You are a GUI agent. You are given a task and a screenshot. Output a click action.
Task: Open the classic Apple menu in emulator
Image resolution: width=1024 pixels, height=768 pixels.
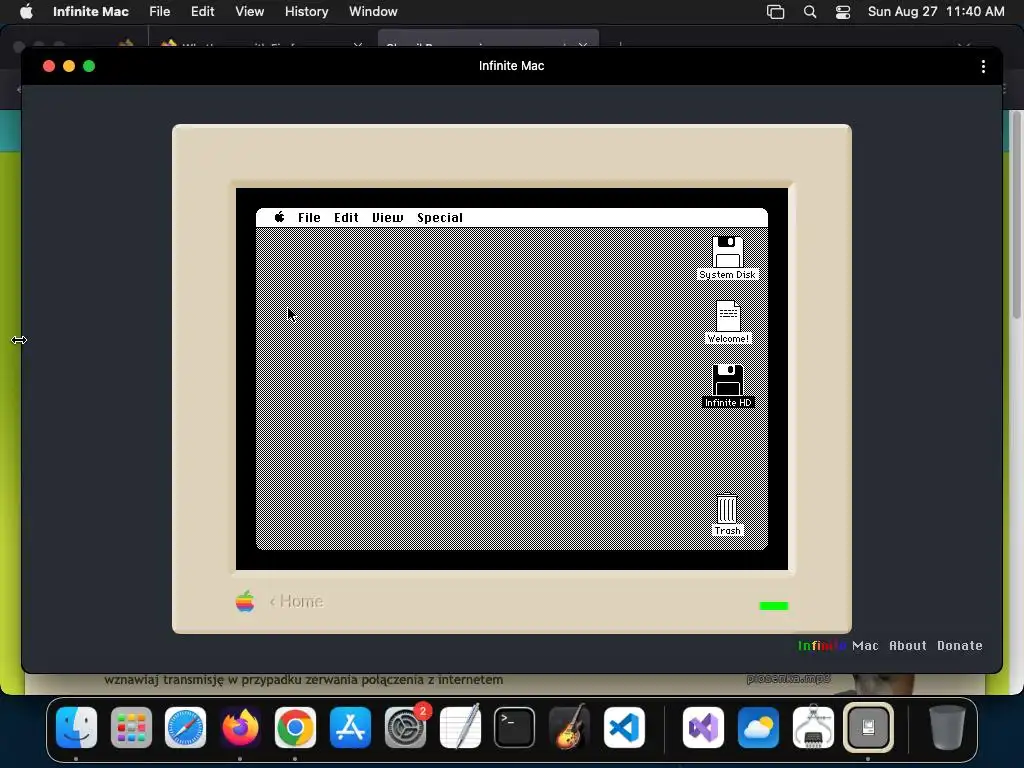tap(280, 217)
